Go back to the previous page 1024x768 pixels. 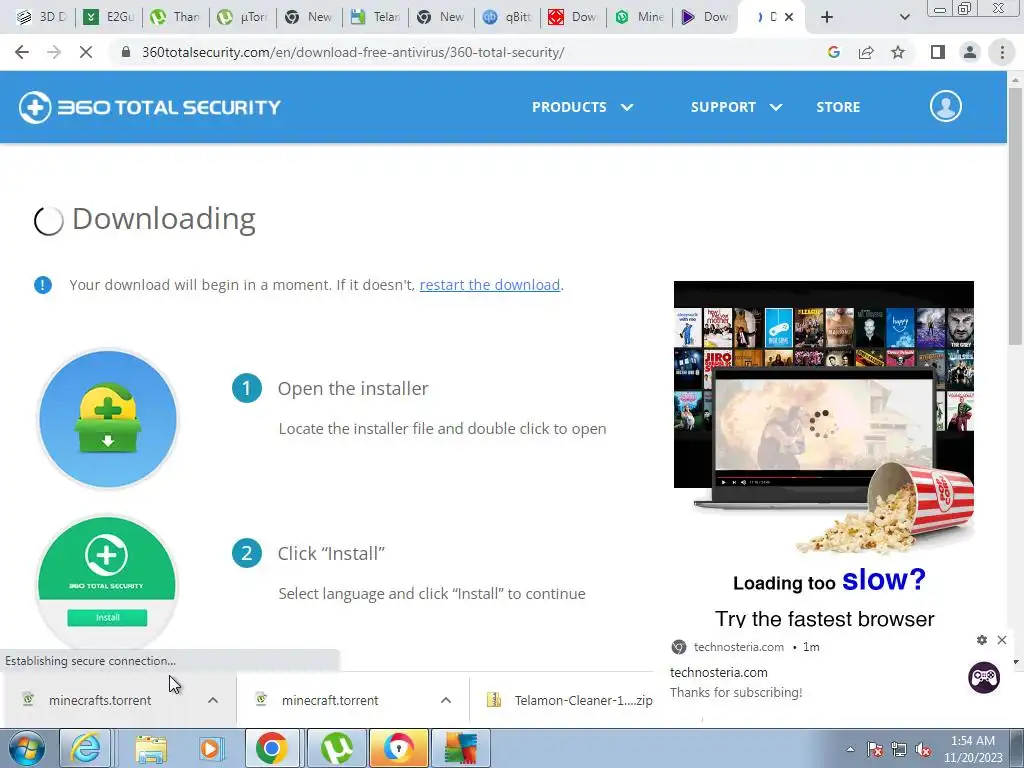(x=22, y=52)
